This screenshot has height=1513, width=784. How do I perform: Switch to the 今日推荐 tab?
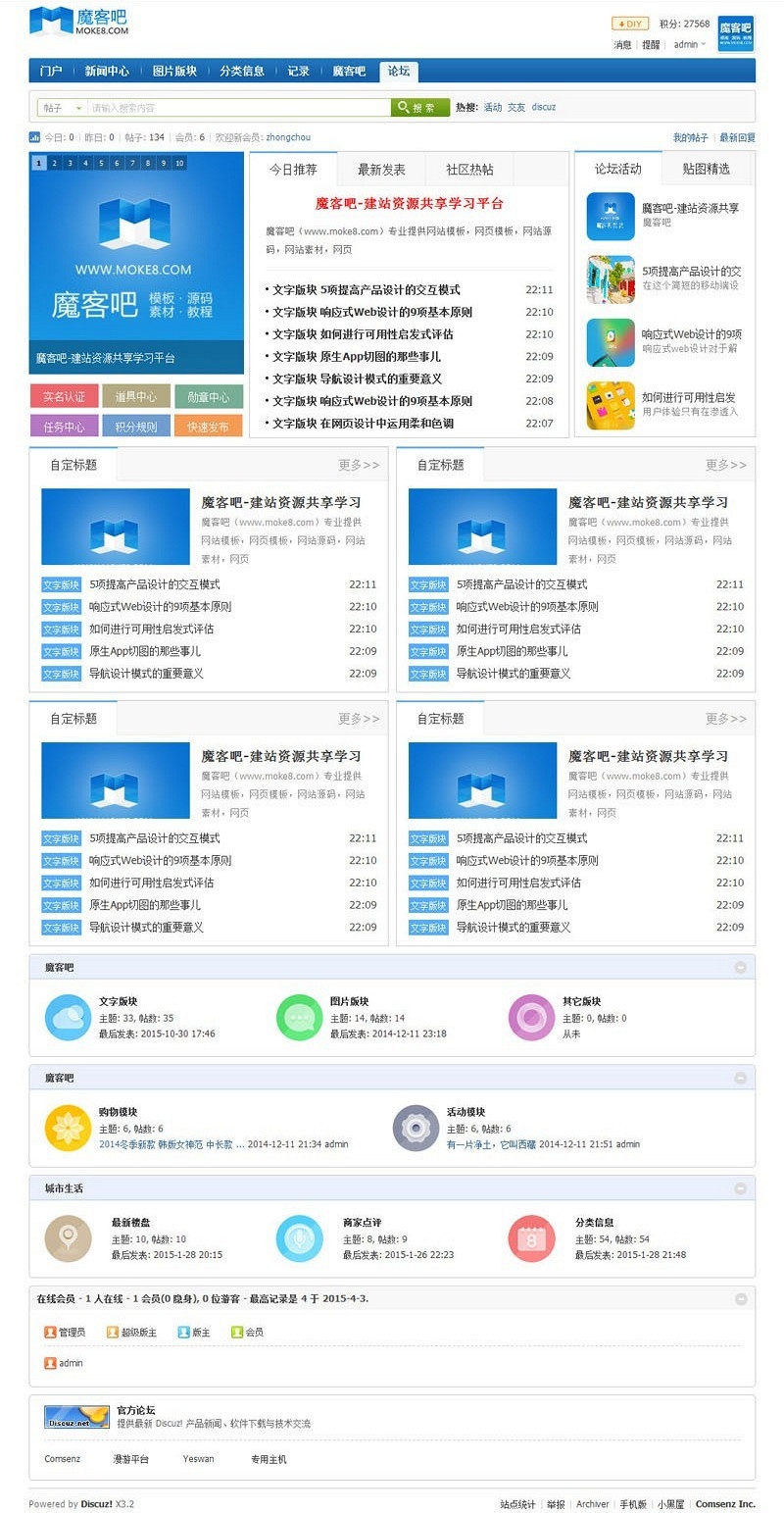pos(294,169)
